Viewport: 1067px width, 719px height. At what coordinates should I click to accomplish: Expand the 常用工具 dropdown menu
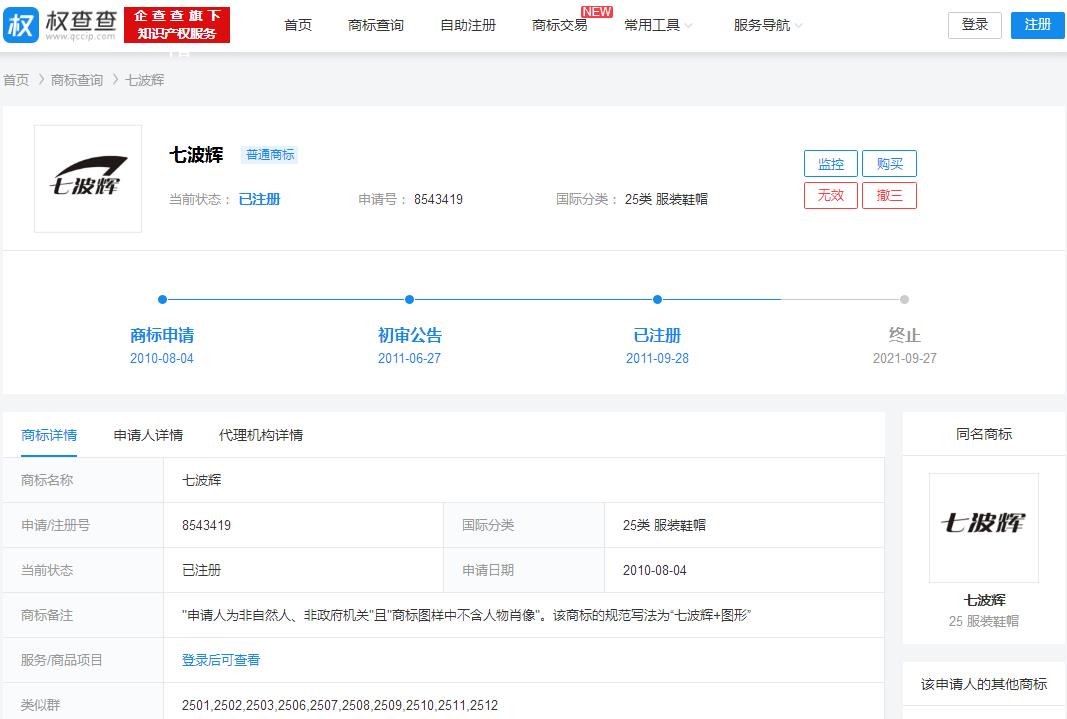tap(658, 25)
